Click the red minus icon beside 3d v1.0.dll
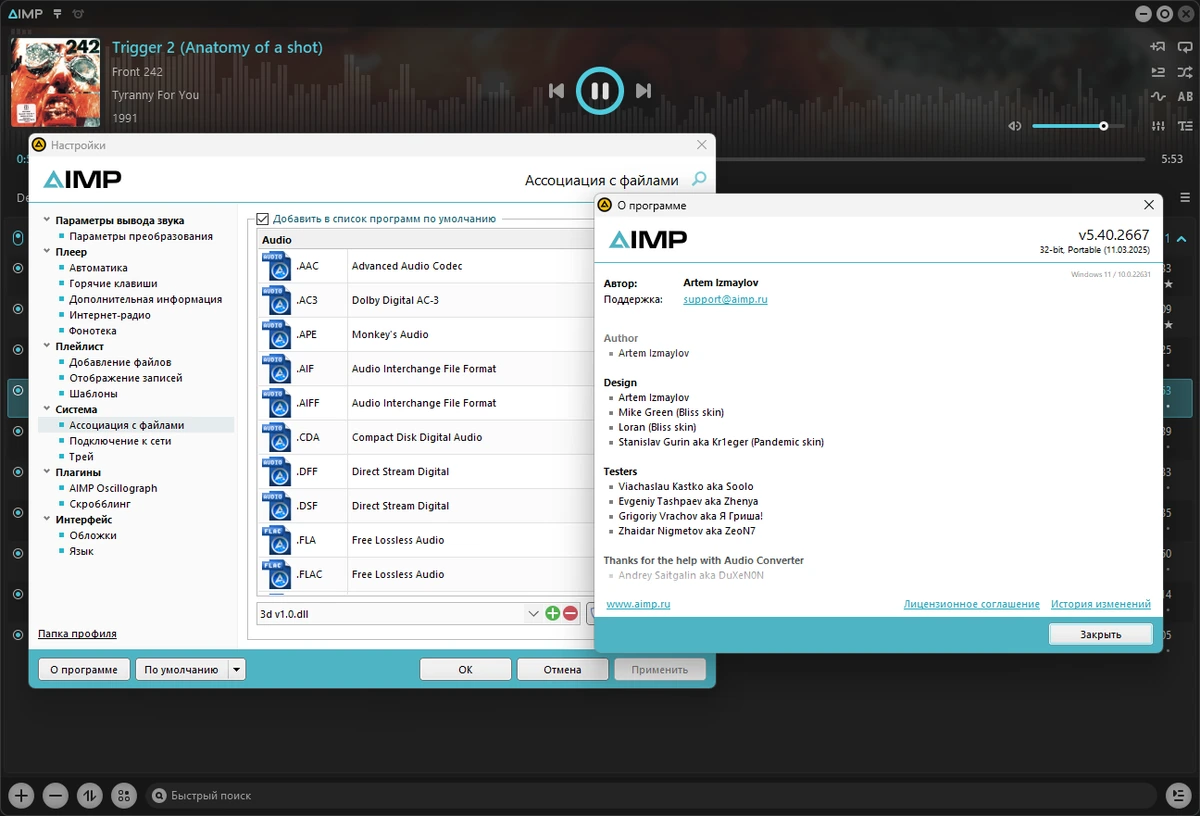This screenshot has width=1200, height=816. [x=571, y=613]
